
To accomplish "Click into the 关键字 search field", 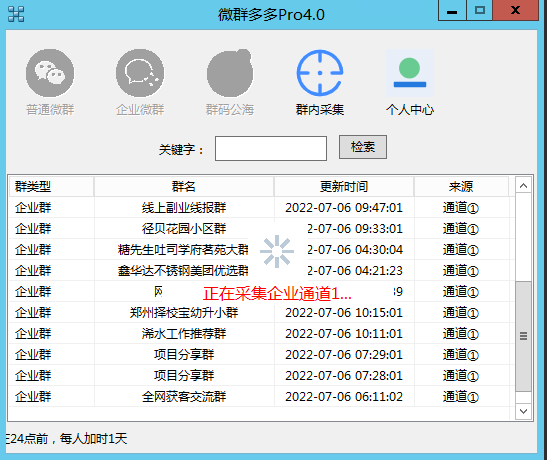I will (271, 149).
